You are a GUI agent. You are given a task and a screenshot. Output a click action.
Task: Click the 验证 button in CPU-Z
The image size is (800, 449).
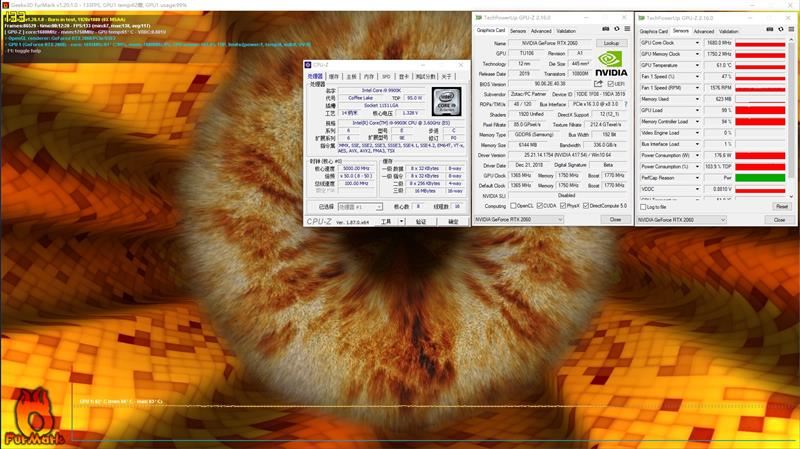pyautogui.click(x=420, y=221)
